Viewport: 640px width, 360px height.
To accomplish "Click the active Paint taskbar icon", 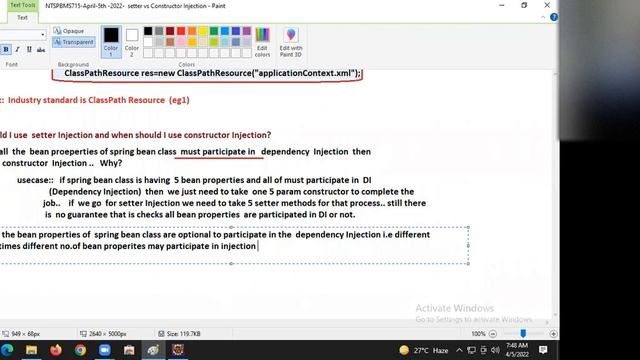I will pyautogui.click(x=153, y=350).
